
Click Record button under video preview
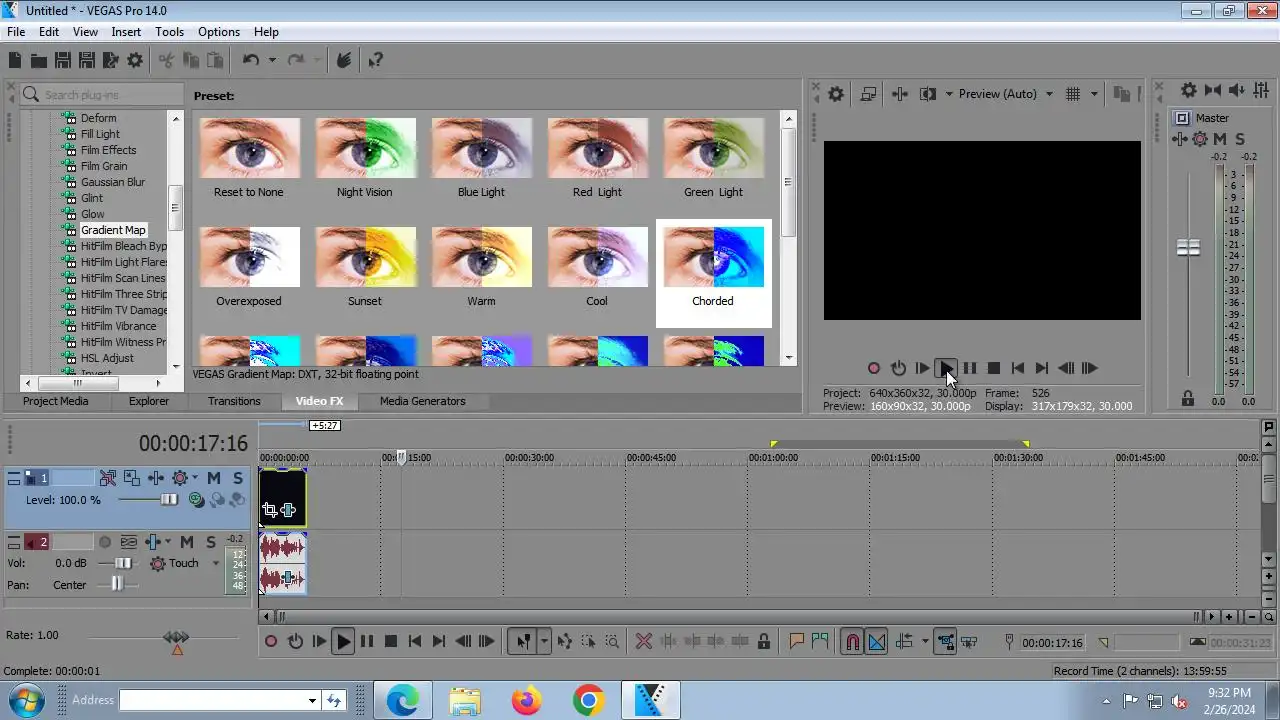click(x=874, y=368)
